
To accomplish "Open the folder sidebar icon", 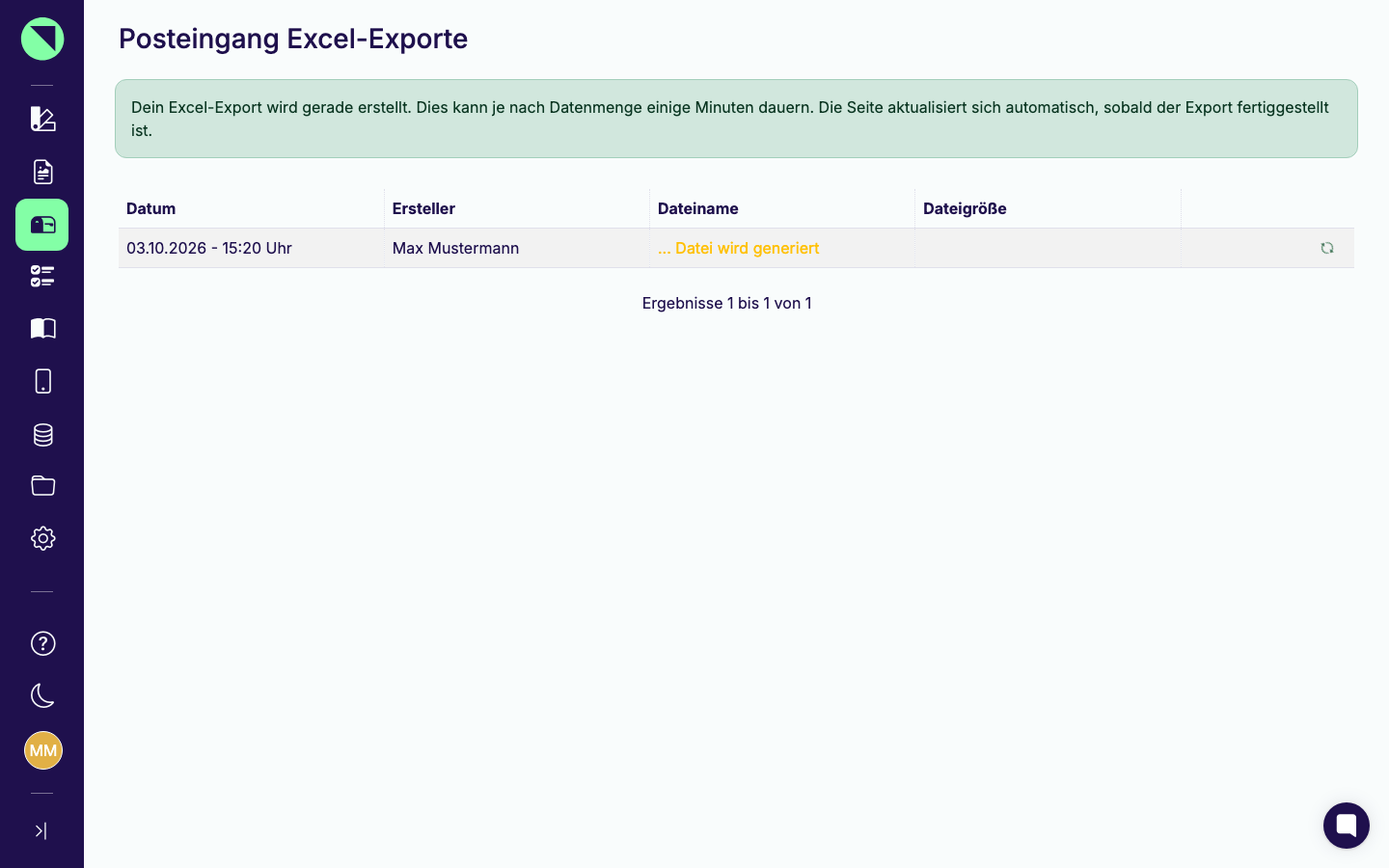I will pos(42,485).
